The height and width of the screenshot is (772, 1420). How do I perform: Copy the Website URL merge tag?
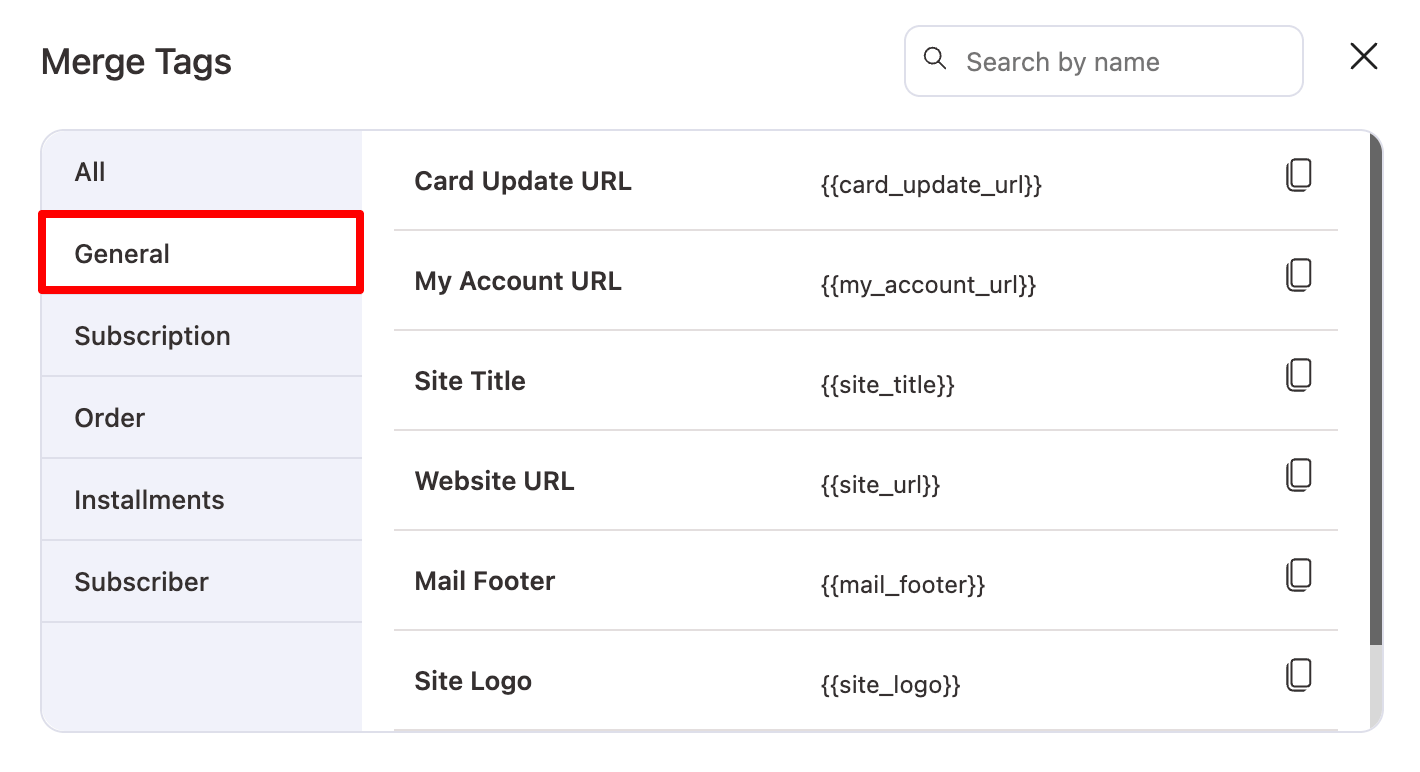1297,475
